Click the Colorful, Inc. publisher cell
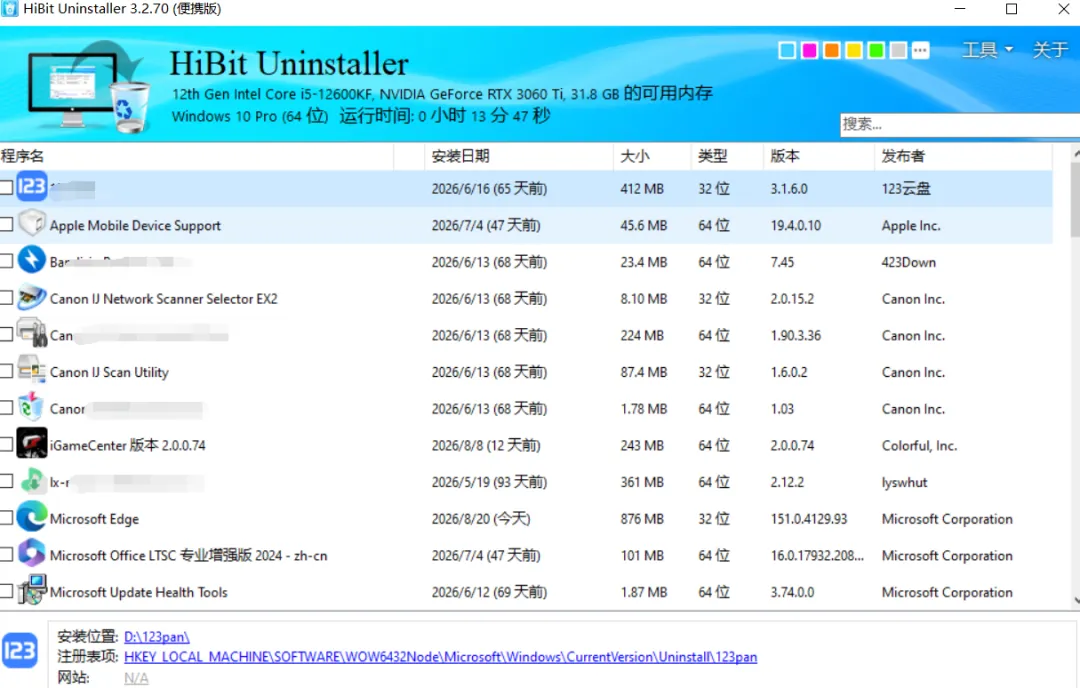 pos(919,446)
